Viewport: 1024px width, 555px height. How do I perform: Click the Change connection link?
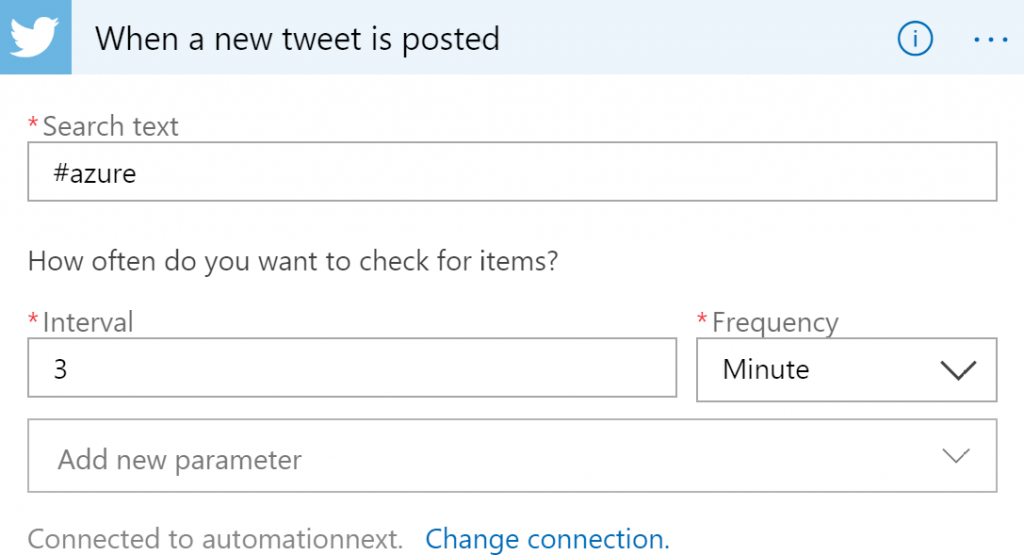547,539
